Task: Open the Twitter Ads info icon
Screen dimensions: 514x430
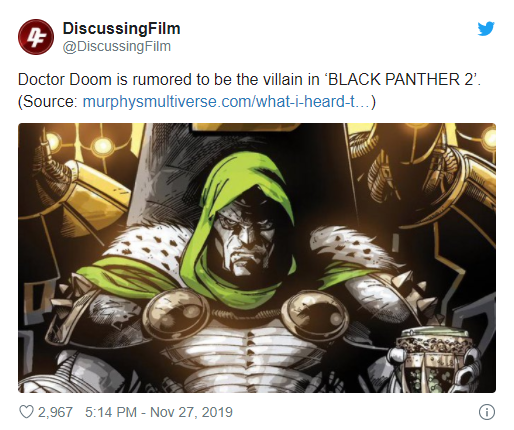Action: pyautogui.click(x=487, y=412)
